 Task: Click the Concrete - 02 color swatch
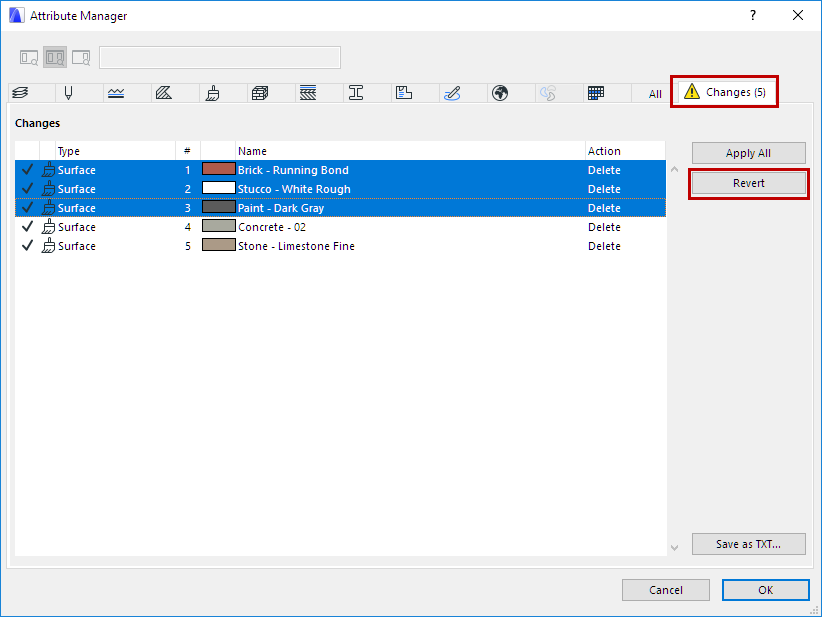tap(219, 226)
